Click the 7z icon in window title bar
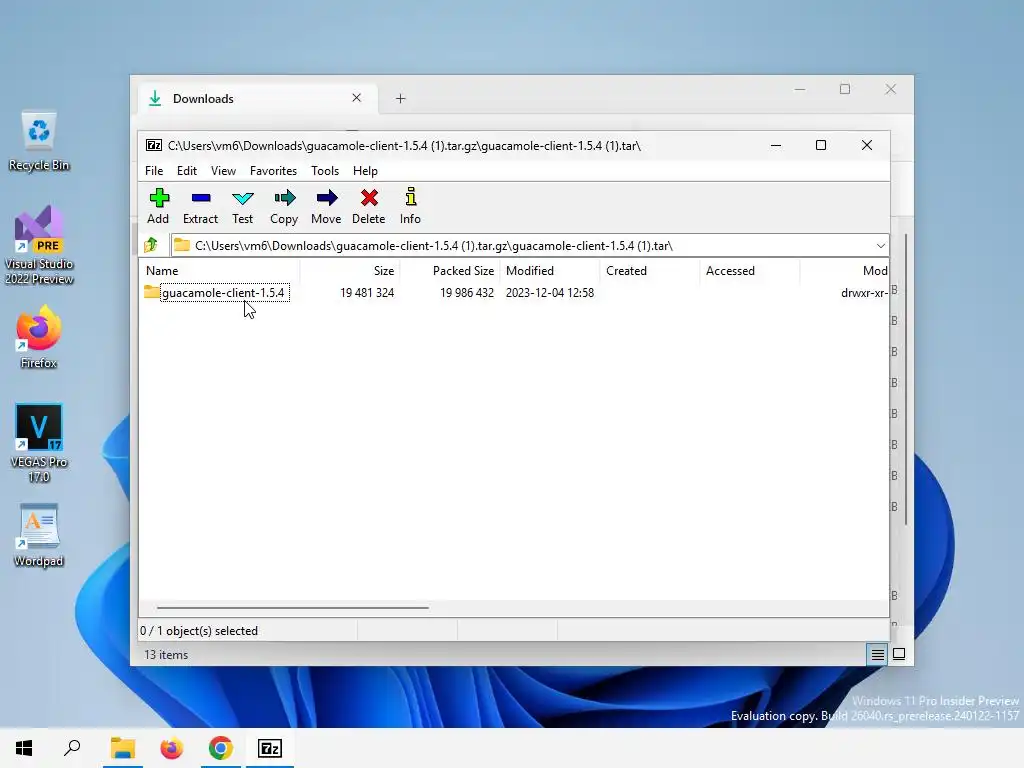1024x768 pixels. (x=153, y=146)
